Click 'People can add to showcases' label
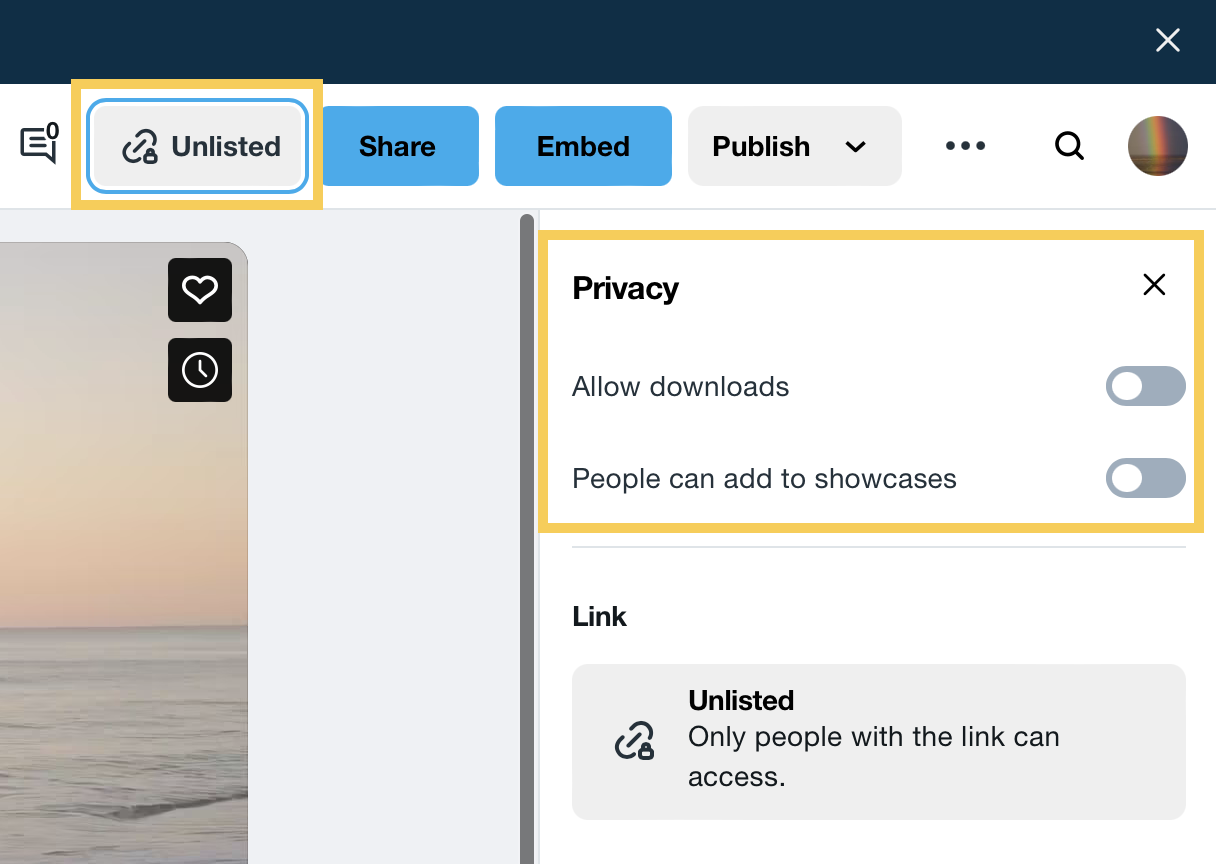Image resolution: width=1216 pixels, height=864 pixels. tap(764, 479)
